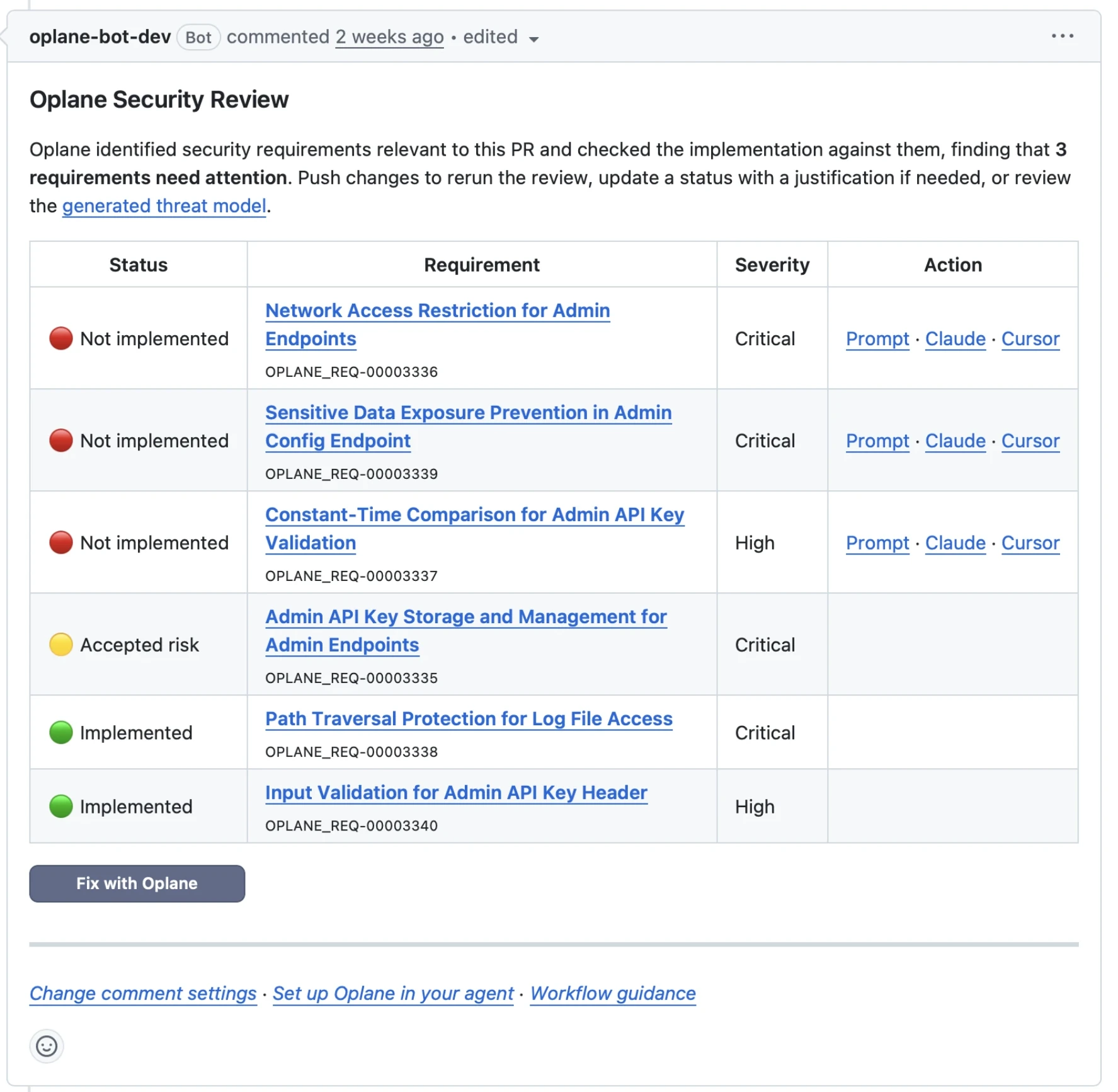Screen dimensions: 1118x1092
Task: Click Critical severity in Sensitive Data Exposure row
Action: point(765,441)
